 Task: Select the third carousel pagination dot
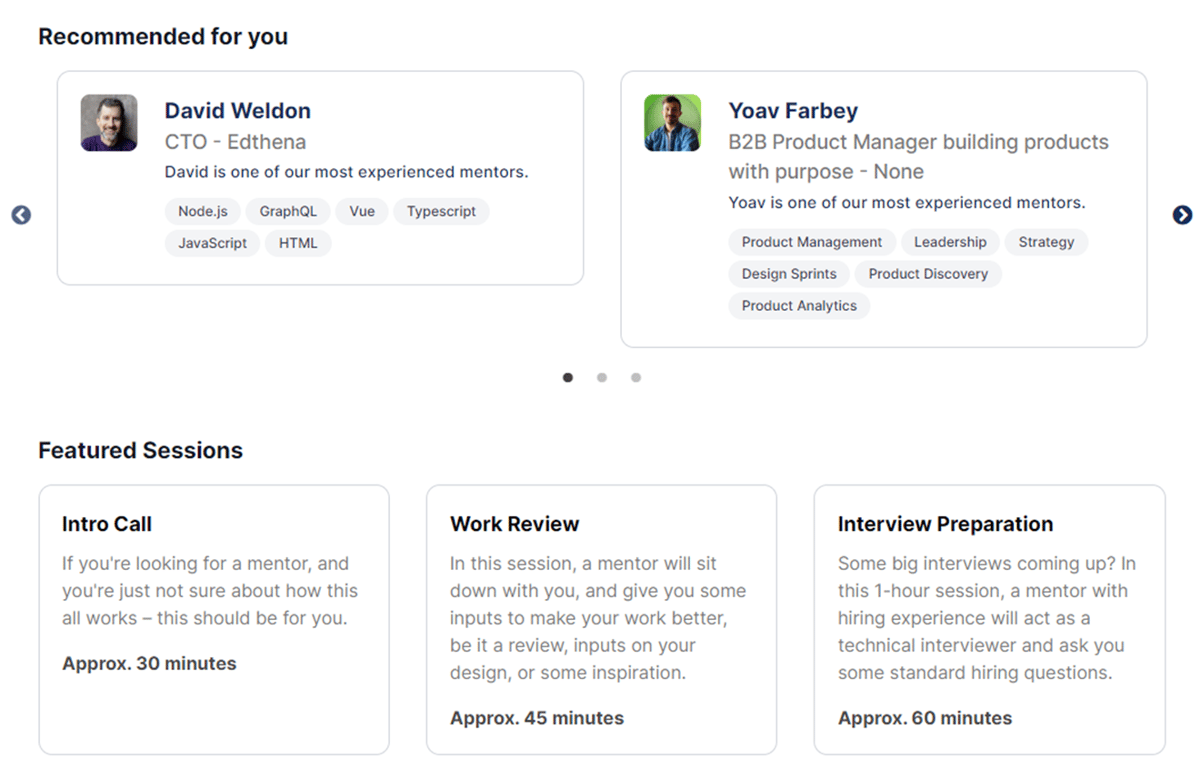click(636, 378)
